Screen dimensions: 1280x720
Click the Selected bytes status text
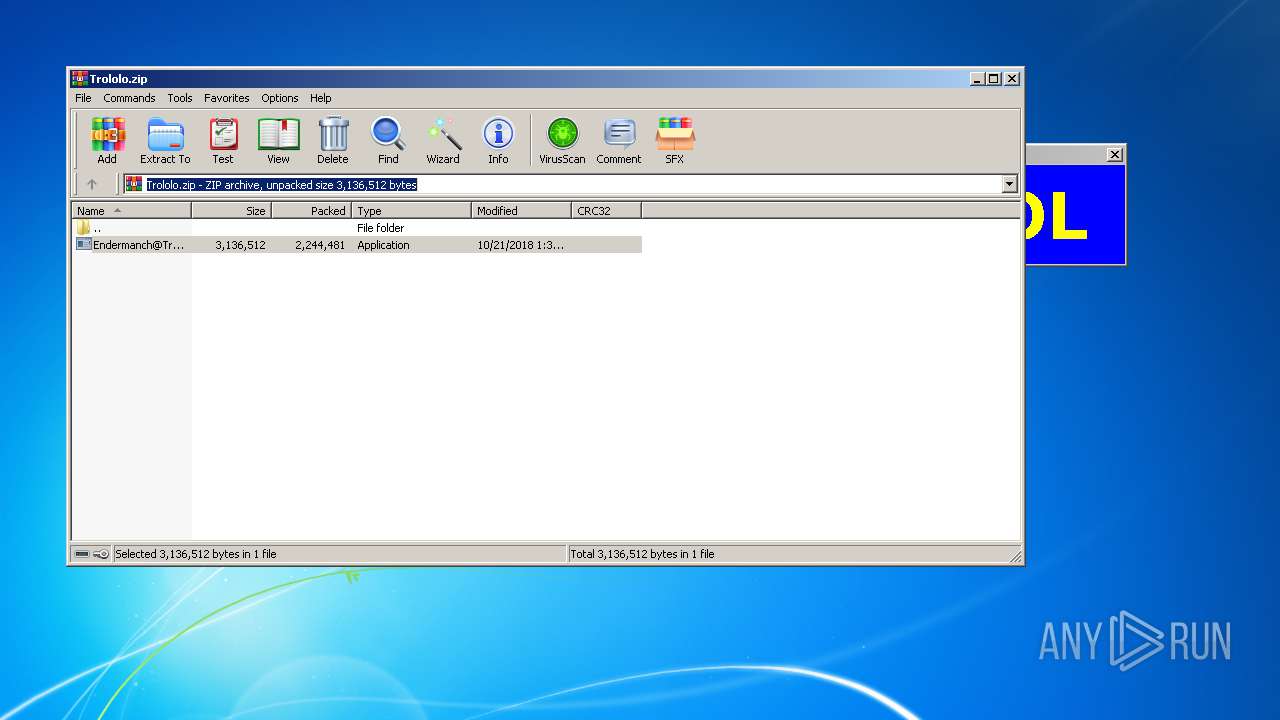[x=196, y=554]
